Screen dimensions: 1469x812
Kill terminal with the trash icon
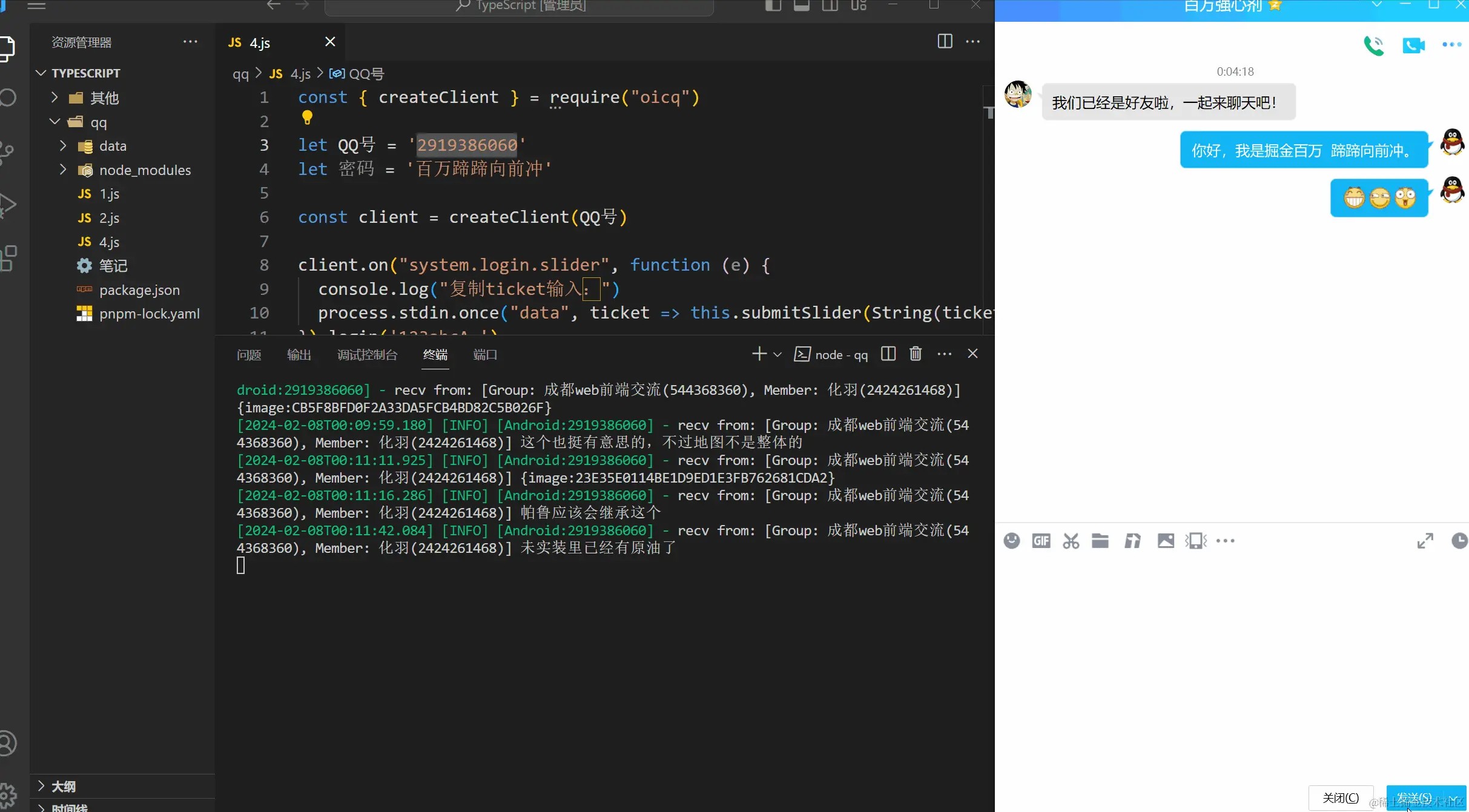tap(916, 354)
